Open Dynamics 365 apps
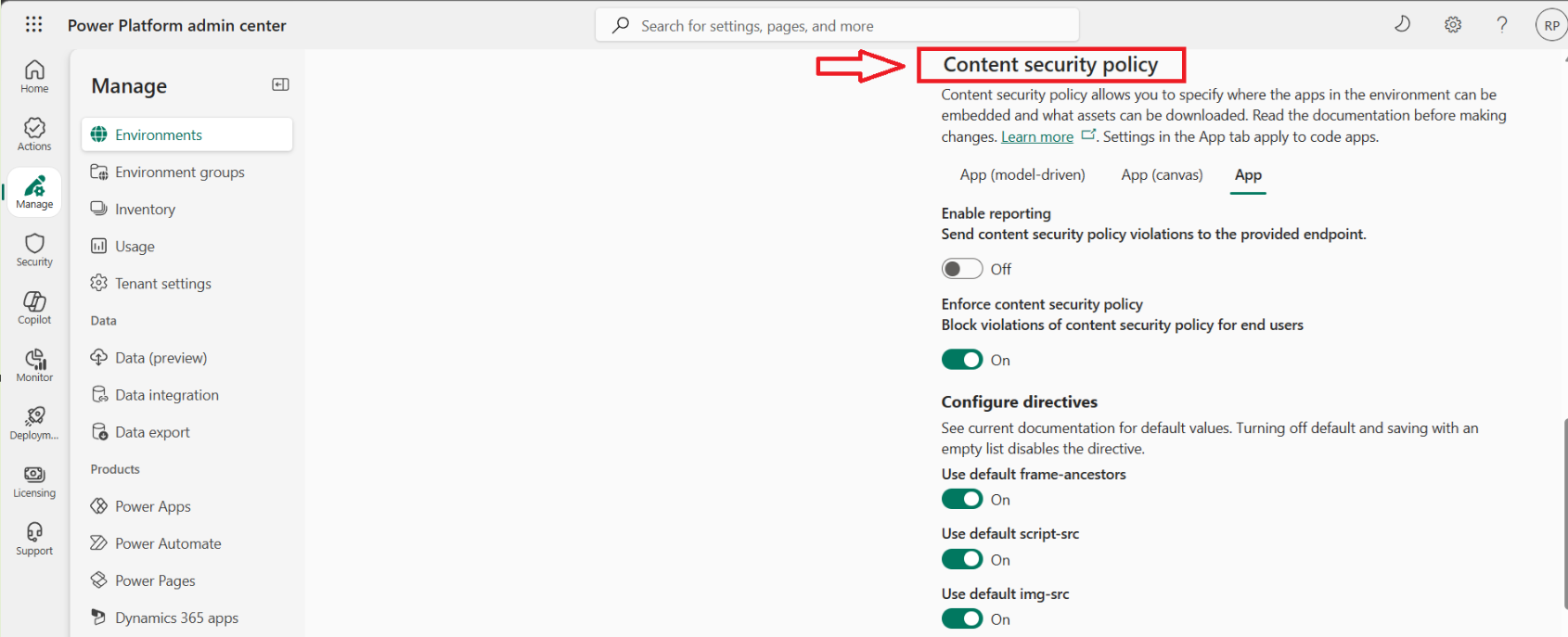The height and width of the screenshot is (637, 1568). pos(176,618)
